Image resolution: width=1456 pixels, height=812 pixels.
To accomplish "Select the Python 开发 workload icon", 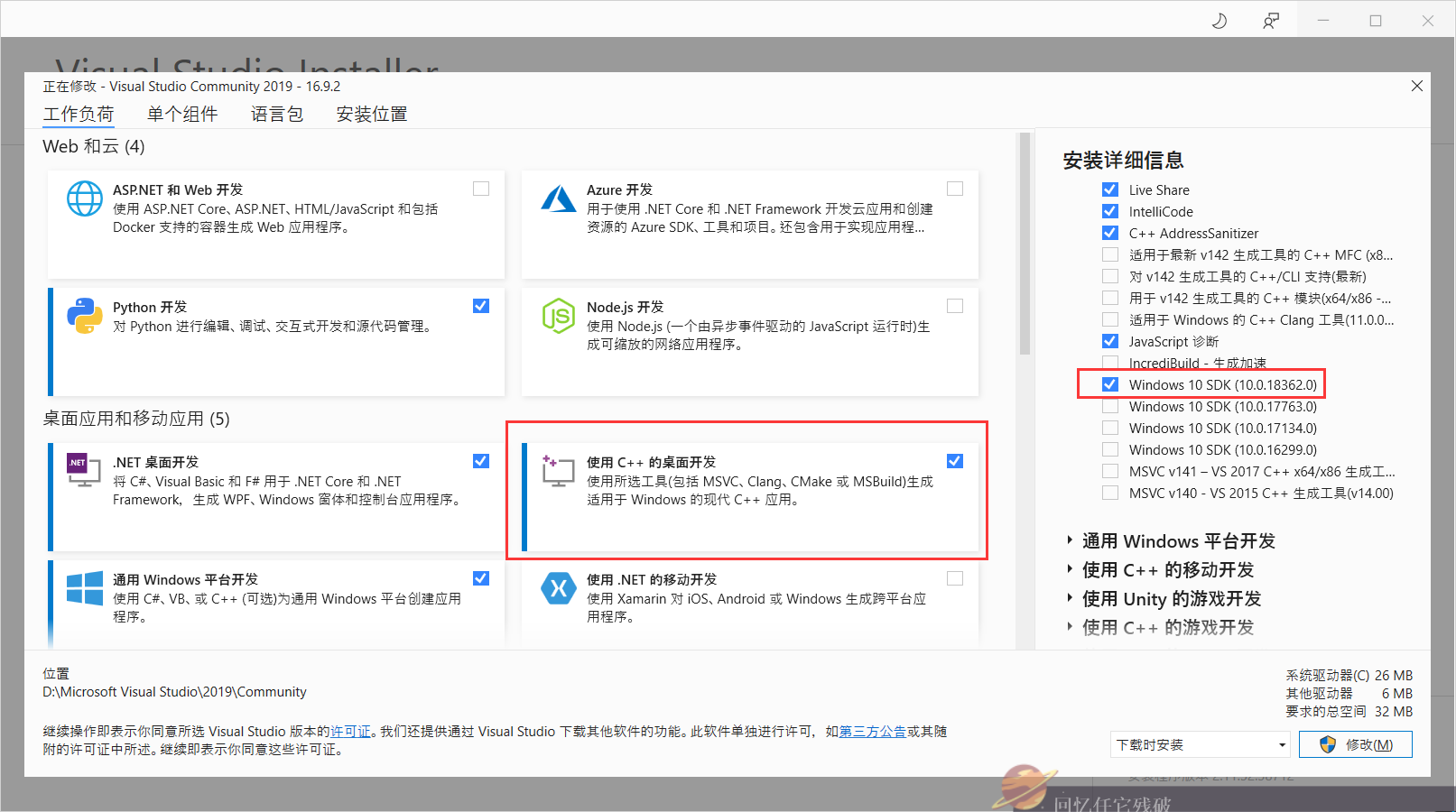I will click(x=84, y=317).
